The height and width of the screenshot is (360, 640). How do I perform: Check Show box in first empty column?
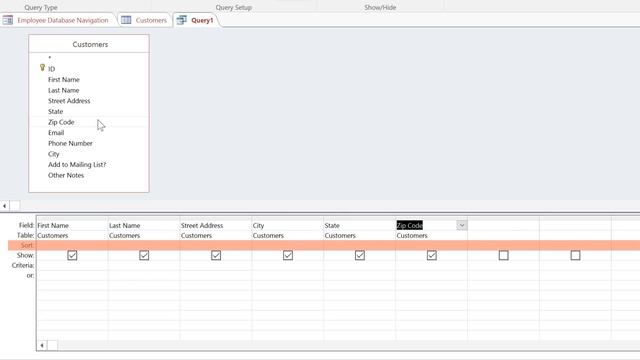pos(503,255)
